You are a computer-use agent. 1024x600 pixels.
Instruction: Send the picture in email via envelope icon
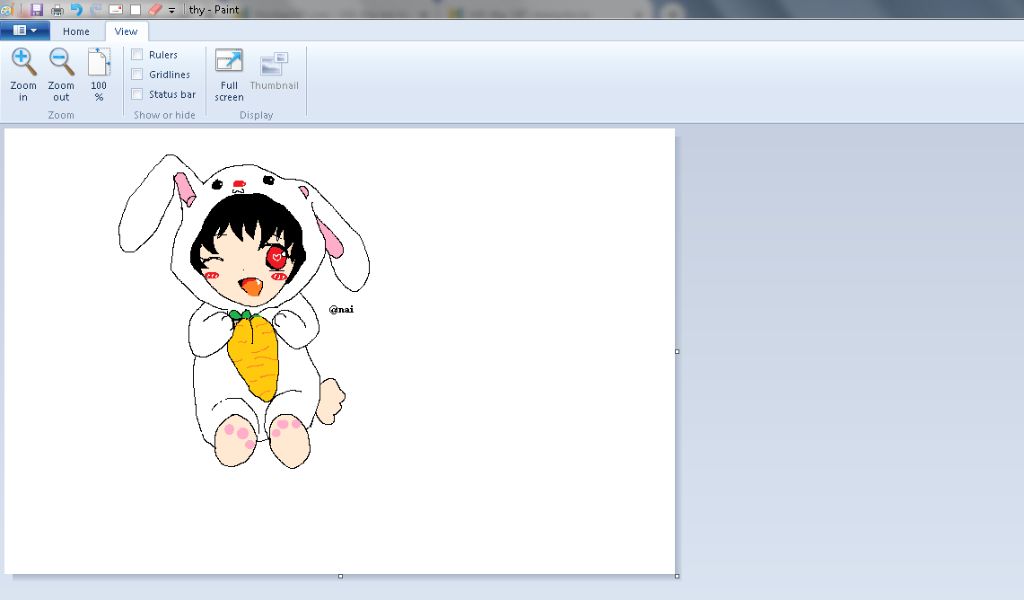[116, 10]
